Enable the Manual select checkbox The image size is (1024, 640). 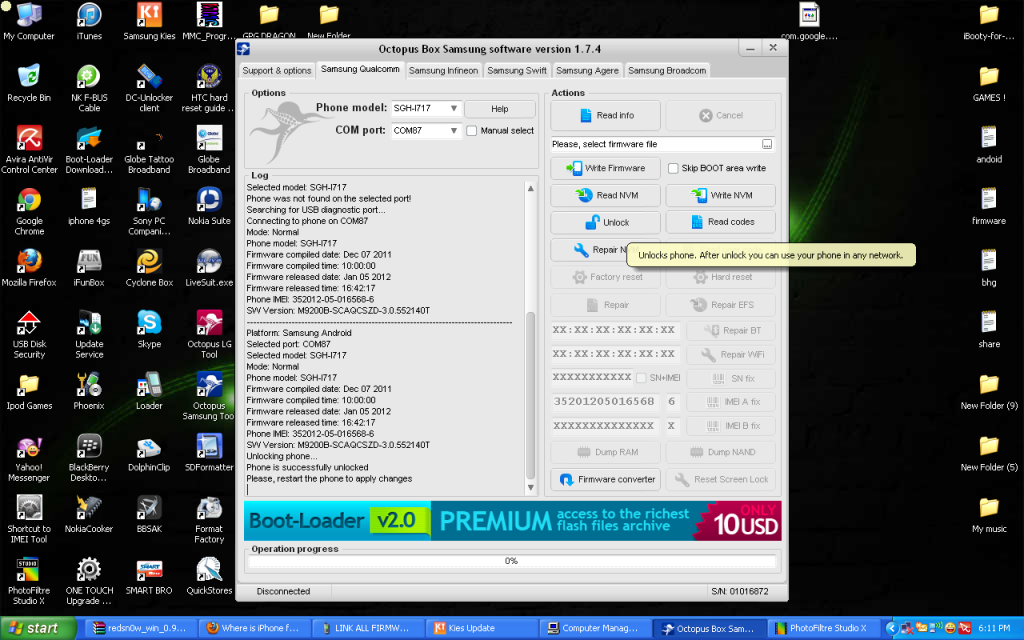[472, 131]
